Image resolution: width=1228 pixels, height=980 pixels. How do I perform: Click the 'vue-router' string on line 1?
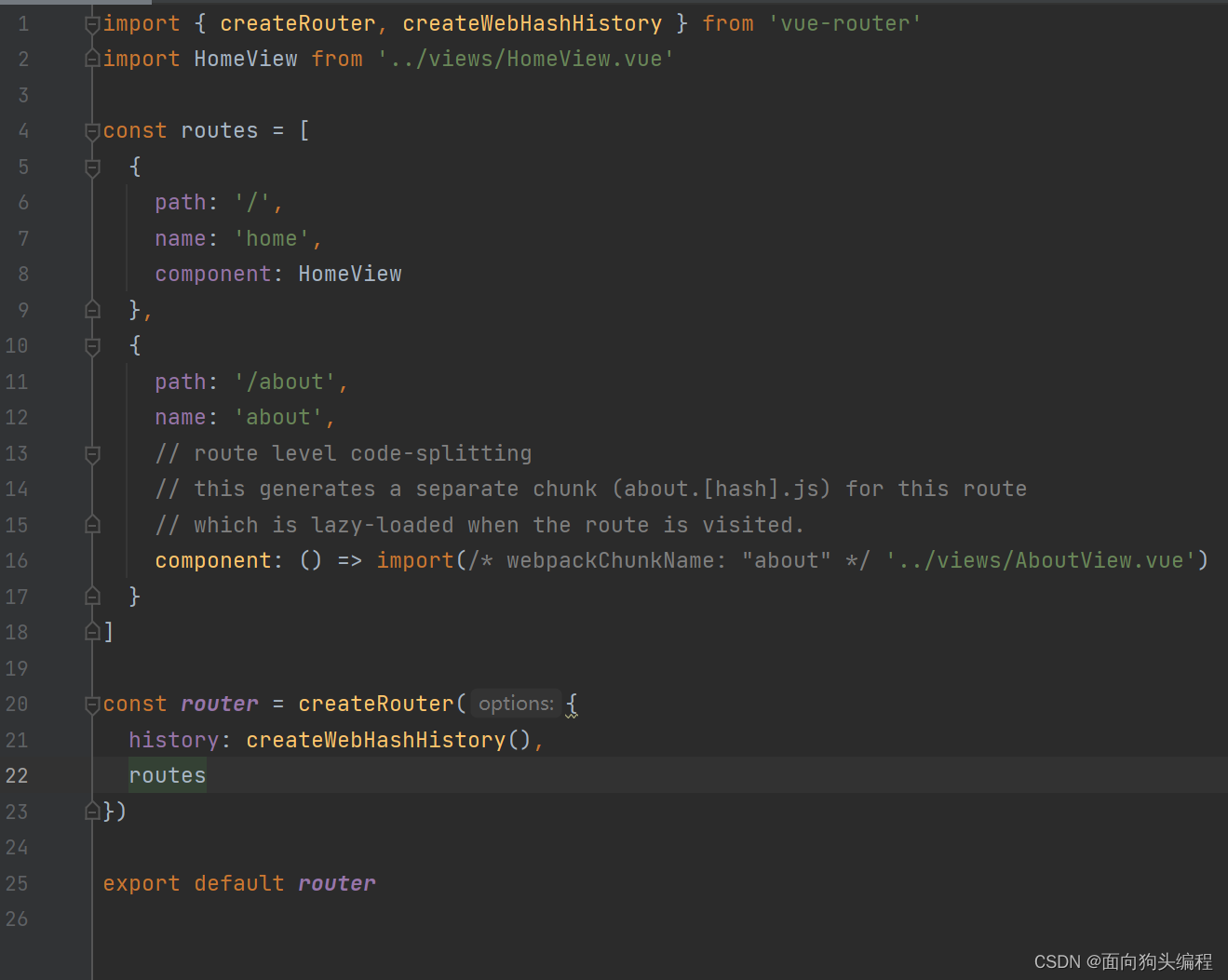844,24
